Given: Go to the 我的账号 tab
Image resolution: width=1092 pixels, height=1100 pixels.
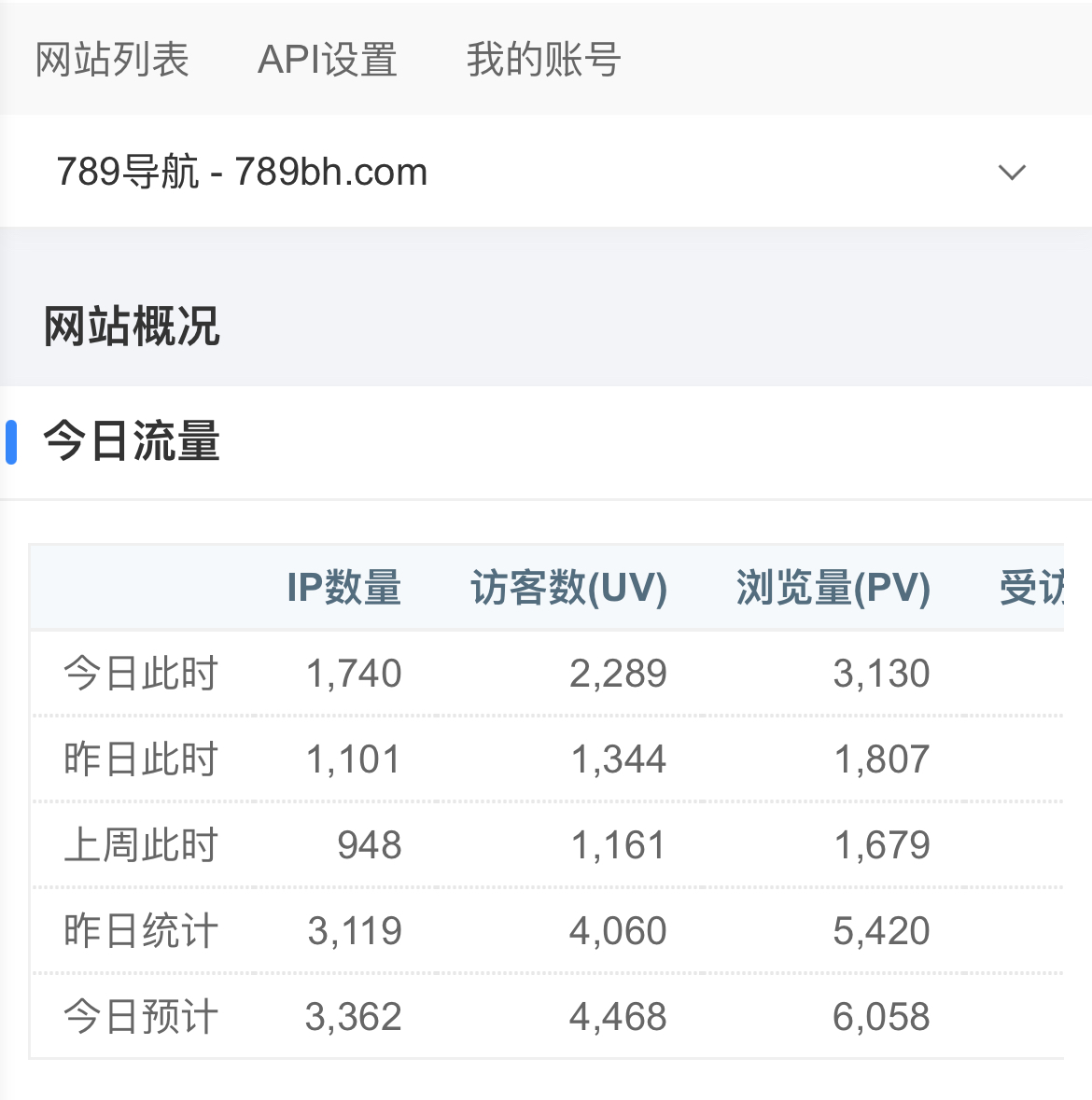Looking at the screenshot, I should (543, 60).
